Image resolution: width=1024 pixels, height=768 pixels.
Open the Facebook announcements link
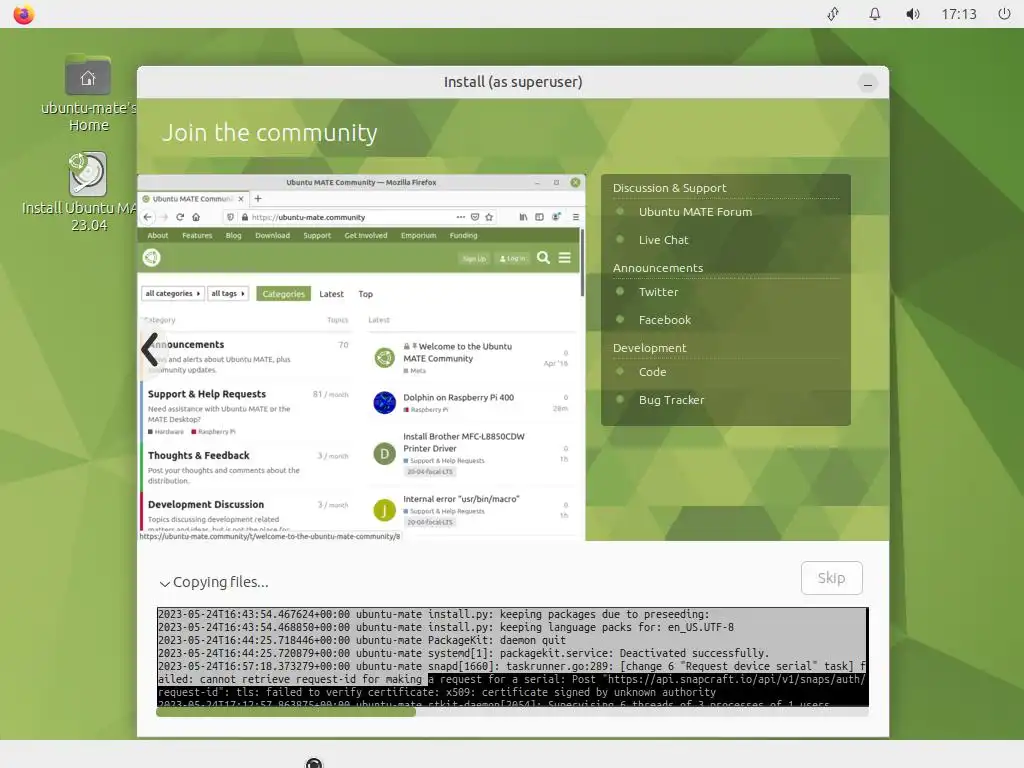tap(664, 320)
